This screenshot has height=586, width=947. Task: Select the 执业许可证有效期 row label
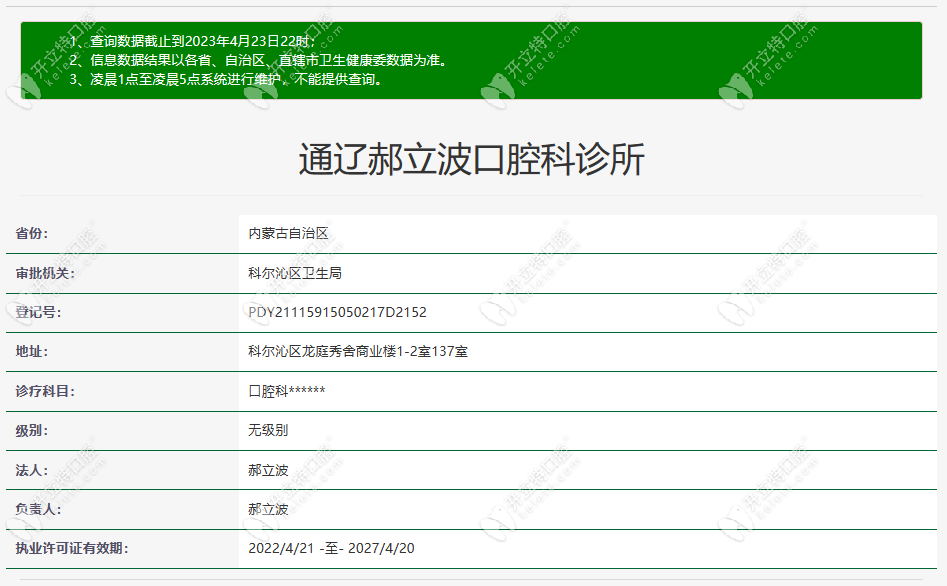pyautogui.click(x=71, y=548)
